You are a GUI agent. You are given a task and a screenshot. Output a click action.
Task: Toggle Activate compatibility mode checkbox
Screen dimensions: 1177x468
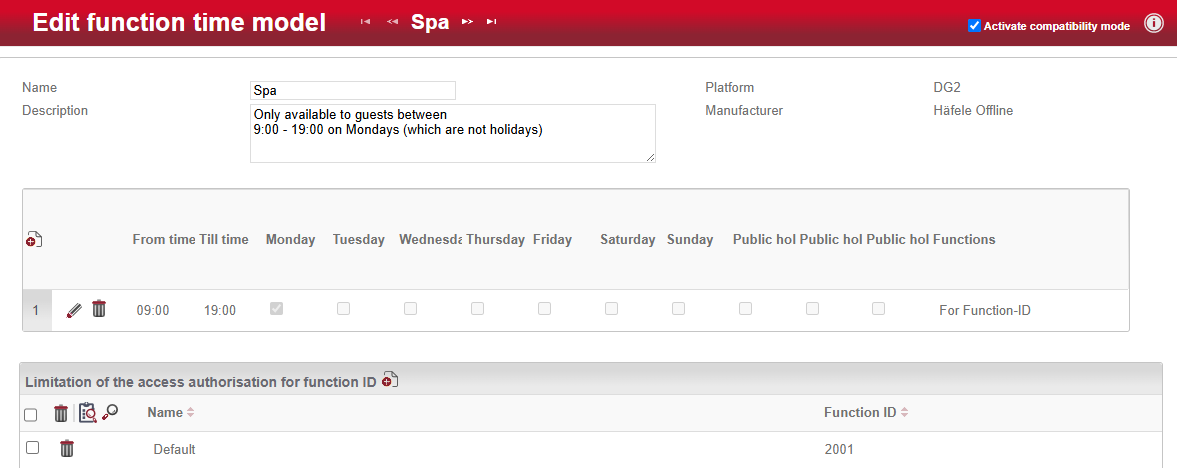click(x=974, y=26)
